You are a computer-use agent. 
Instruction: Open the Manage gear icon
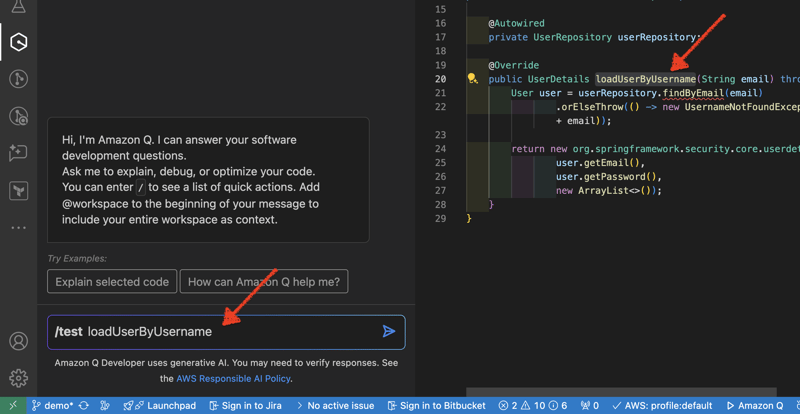(x=18, y=378)
